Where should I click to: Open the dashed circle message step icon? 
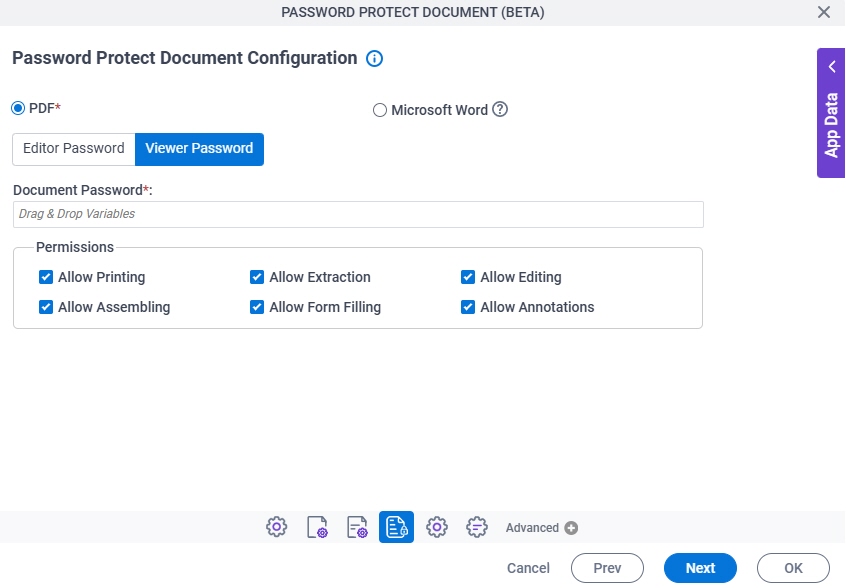(x=477, y=527)
